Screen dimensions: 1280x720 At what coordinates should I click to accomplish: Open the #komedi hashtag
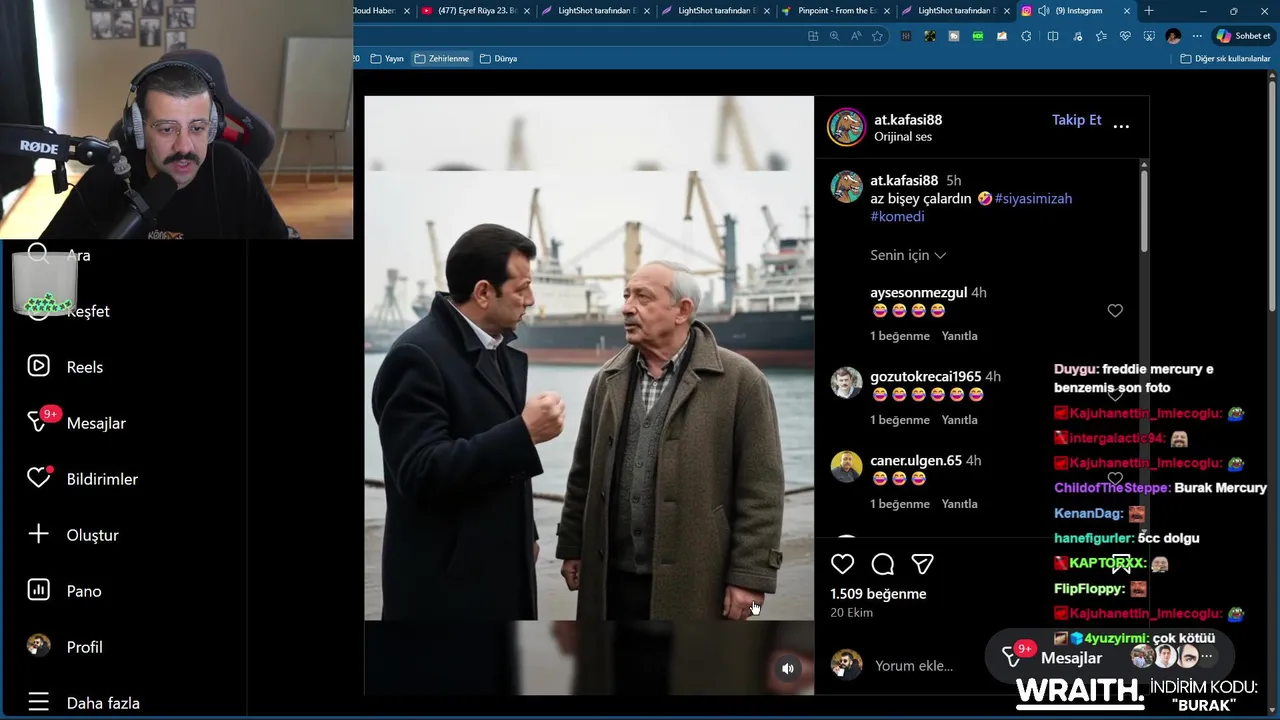point(897,216)
